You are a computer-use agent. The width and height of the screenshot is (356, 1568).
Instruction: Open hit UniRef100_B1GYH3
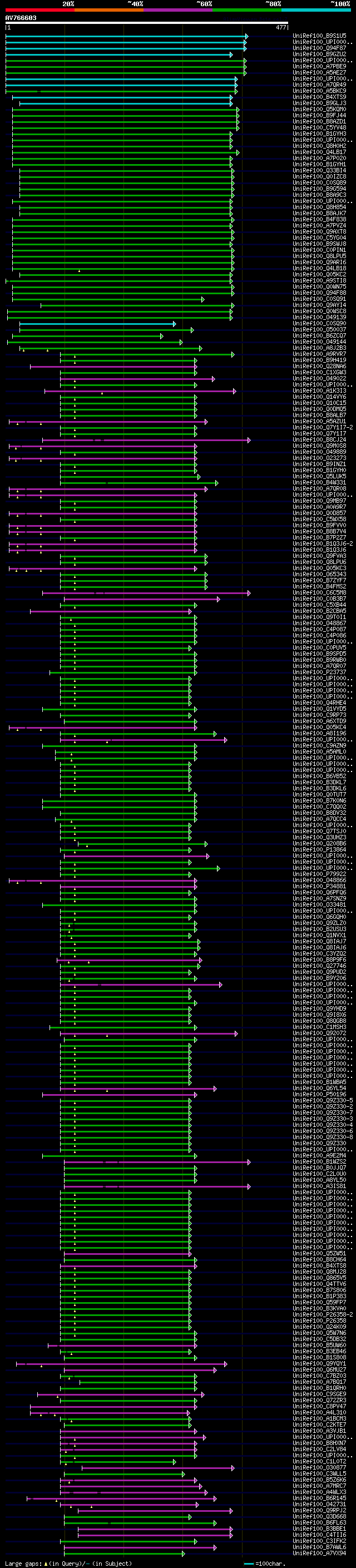(x=319, y=134)
